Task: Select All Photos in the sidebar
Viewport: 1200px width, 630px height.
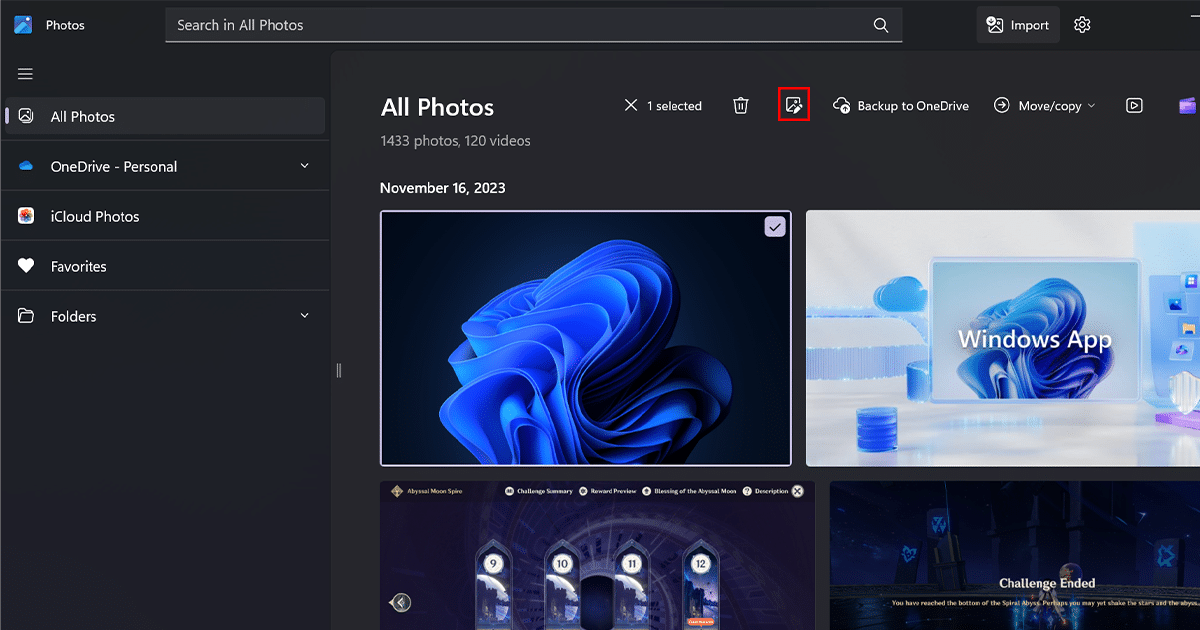Action: click(x=83, y=117)
